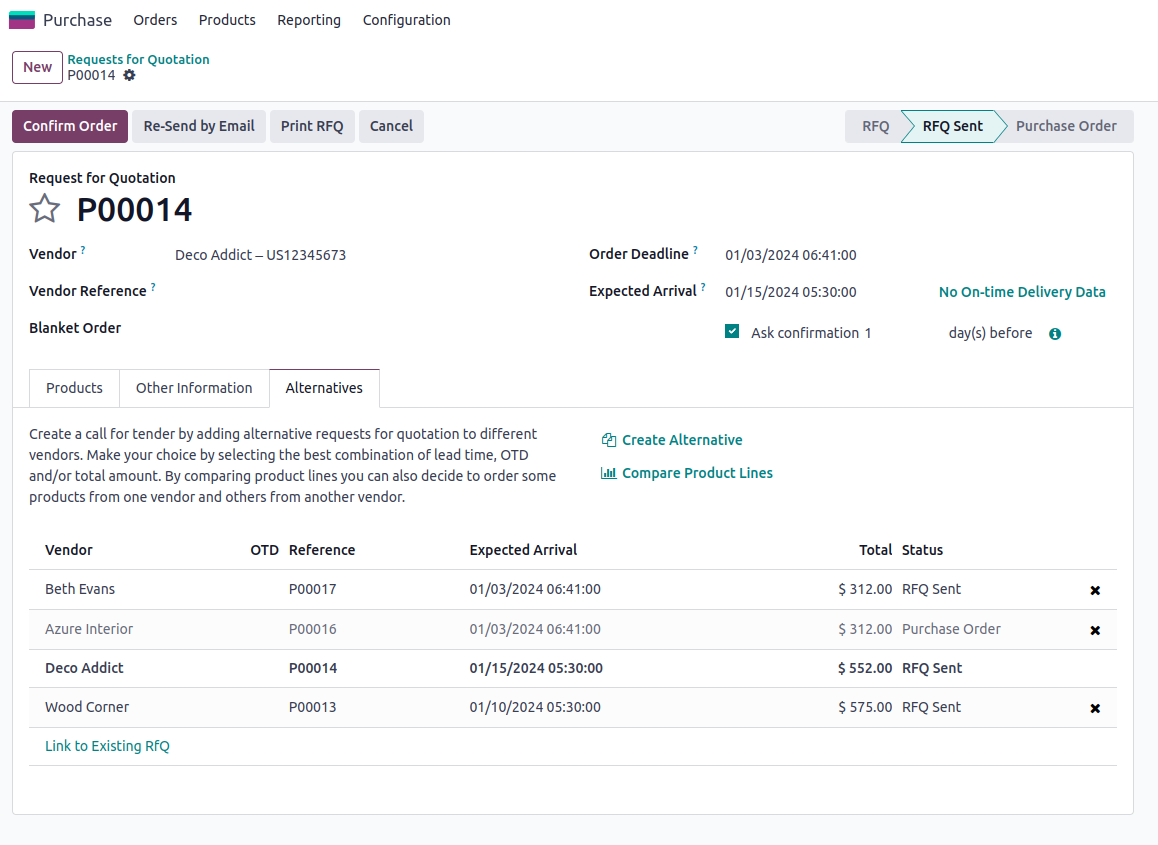
Task: Open the Reporting menu
Action: pyautogui.click(x=309, y=20)
